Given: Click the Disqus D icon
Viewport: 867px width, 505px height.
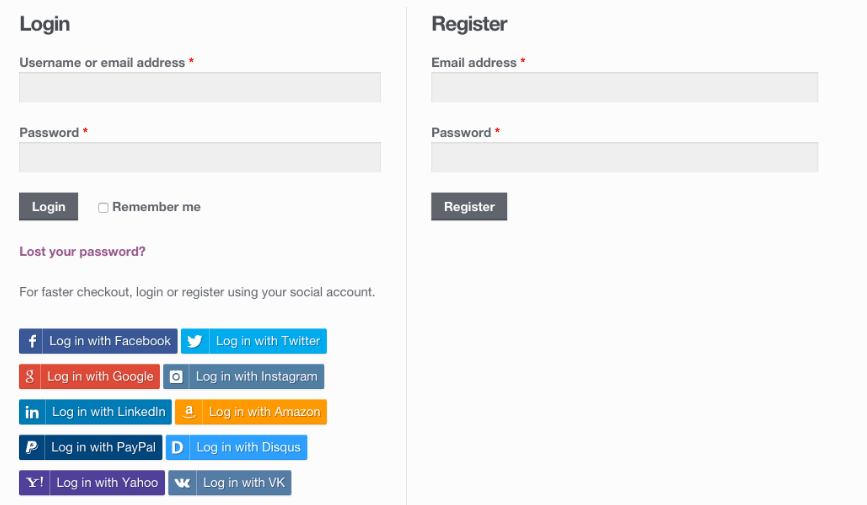Looking at the screenshot, I should coord(177,447).
